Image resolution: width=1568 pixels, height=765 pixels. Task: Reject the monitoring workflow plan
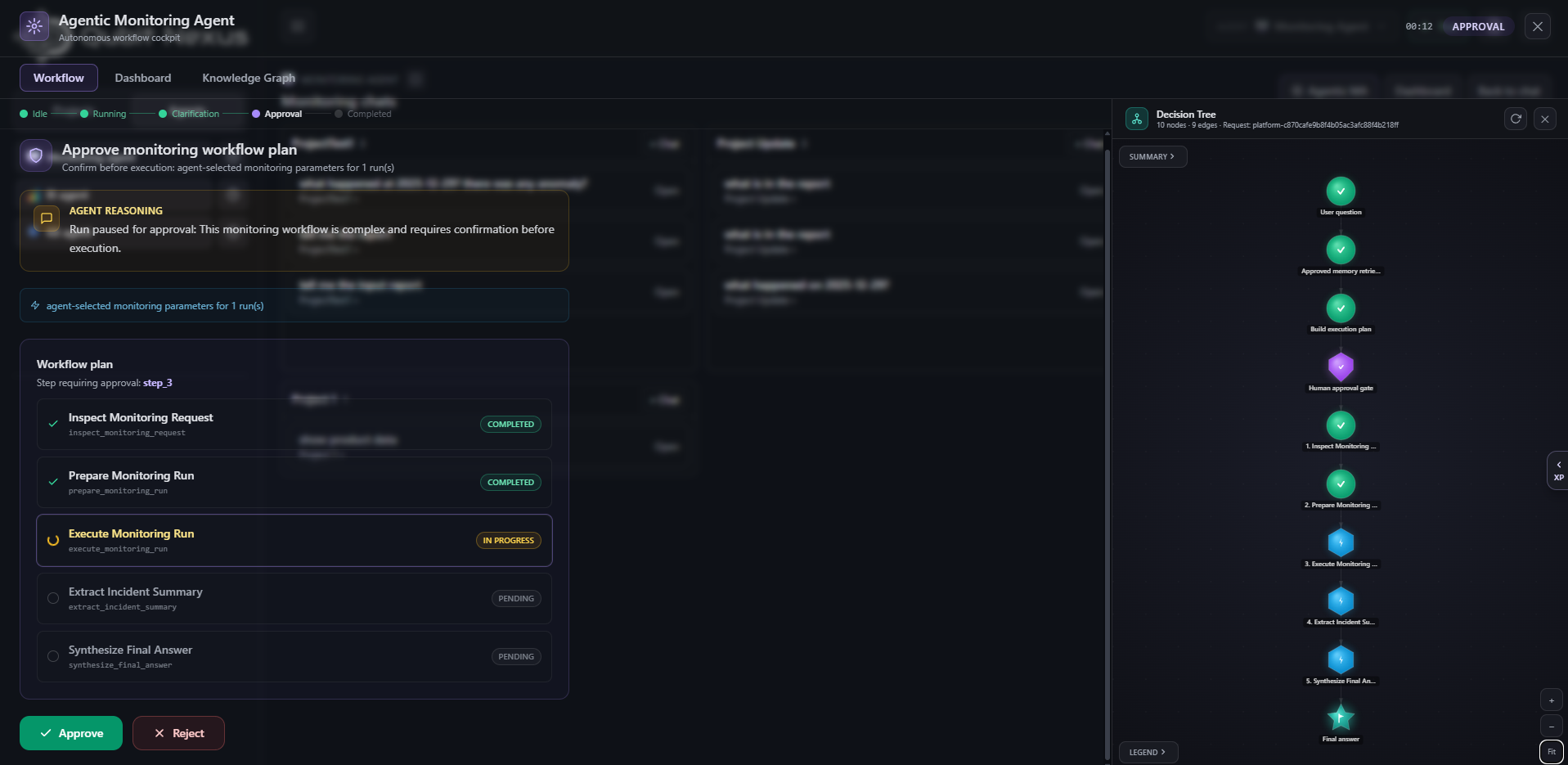tap(178, 733)
